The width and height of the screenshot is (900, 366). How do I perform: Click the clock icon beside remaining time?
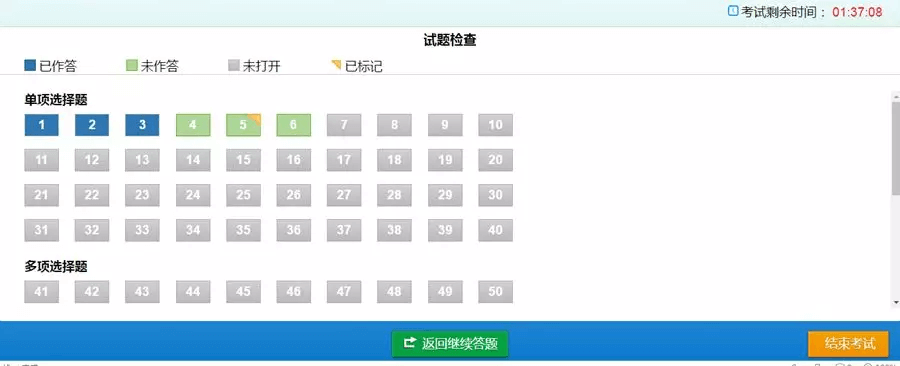(x=733, y=10)
